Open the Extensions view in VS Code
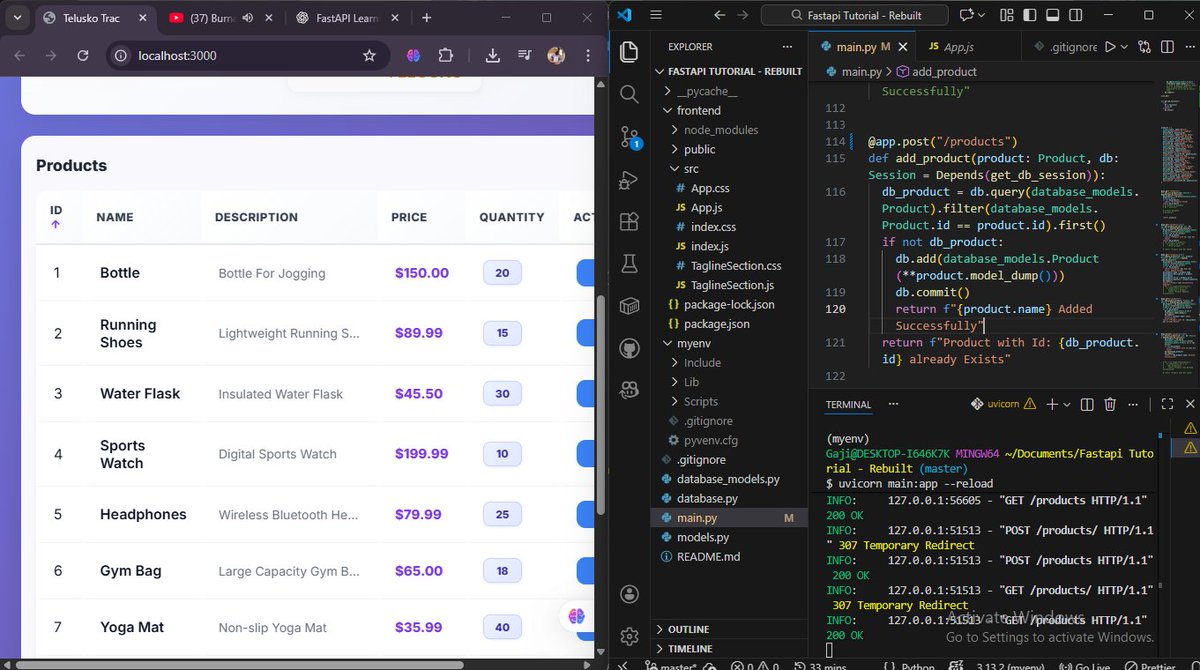The image size is (1200, 670). click(x=629, y=222)
